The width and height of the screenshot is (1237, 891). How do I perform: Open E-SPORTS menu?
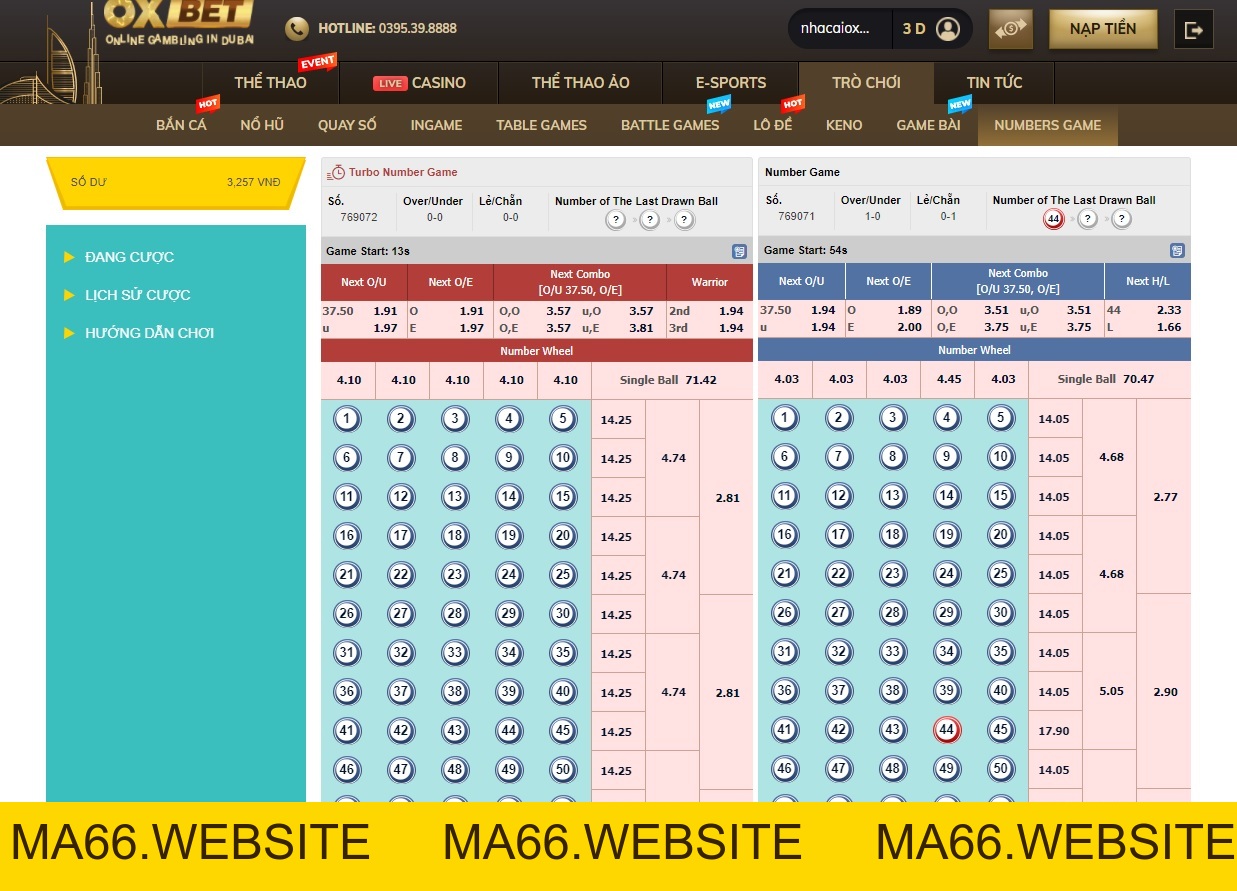tap(731, 83)
